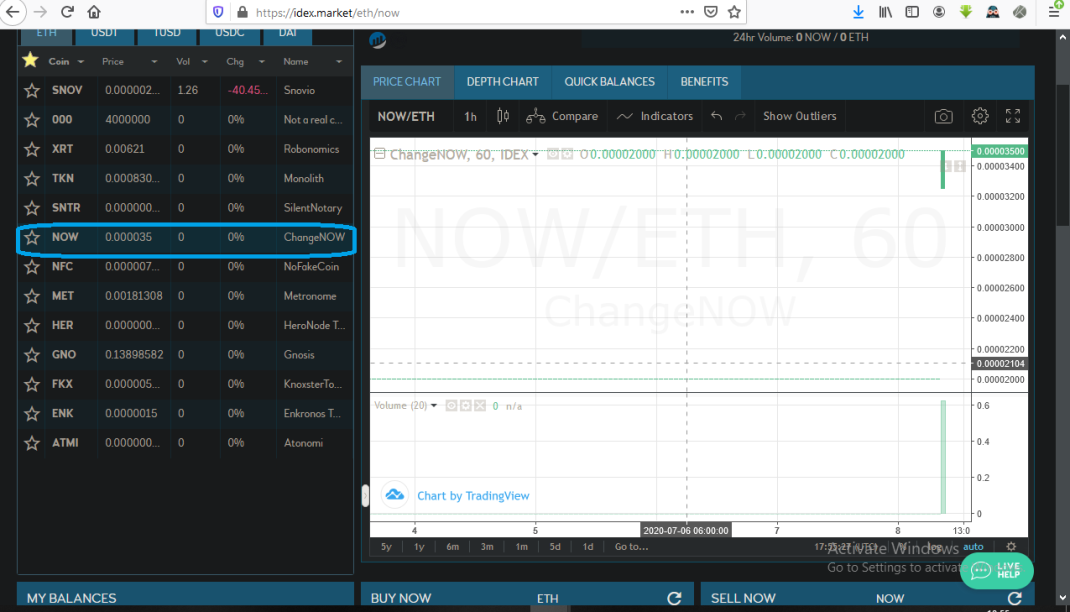The height and width of the screenshot is (612, 1070).
Task: Follow Chart by TradingView link
Action: [473, 496]
